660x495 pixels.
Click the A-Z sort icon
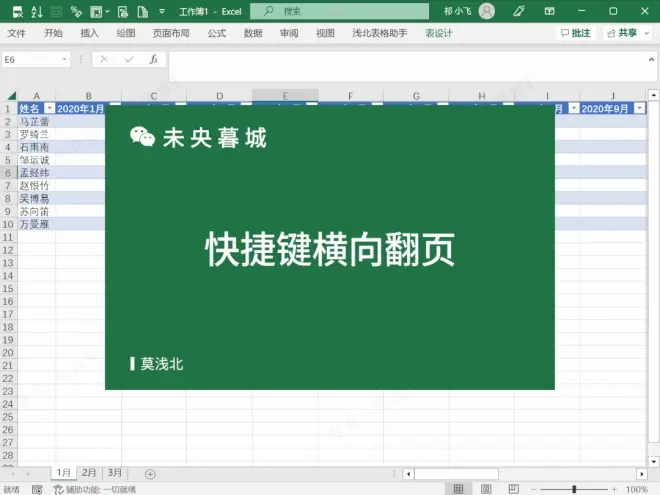coord(37,12)
